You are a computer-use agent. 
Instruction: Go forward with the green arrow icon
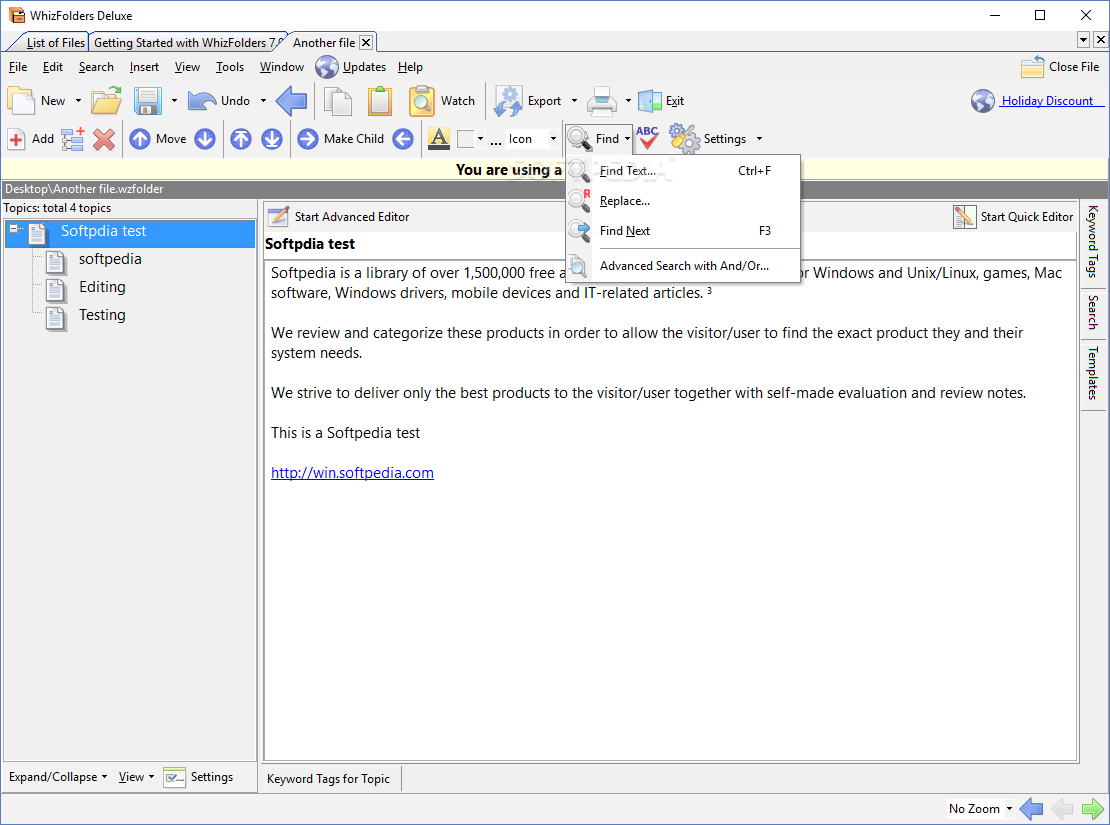point(1092,808)
